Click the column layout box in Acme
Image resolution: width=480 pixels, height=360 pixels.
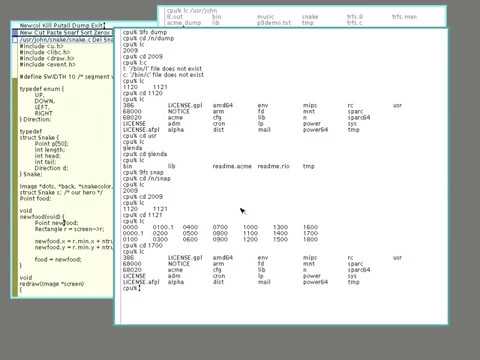click(15, 33)
